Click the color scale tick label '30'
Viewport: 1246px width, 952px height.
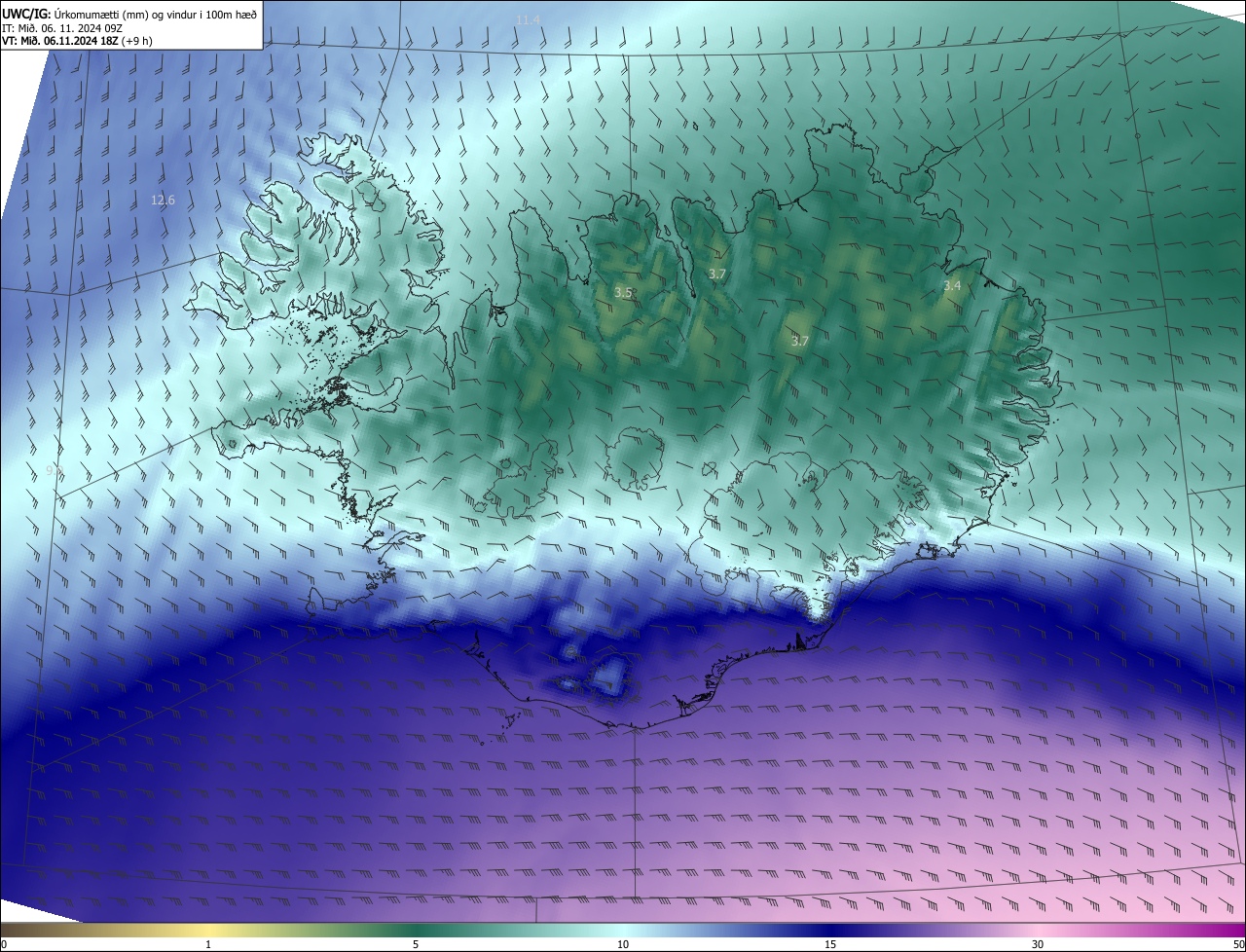point(1038,945)
